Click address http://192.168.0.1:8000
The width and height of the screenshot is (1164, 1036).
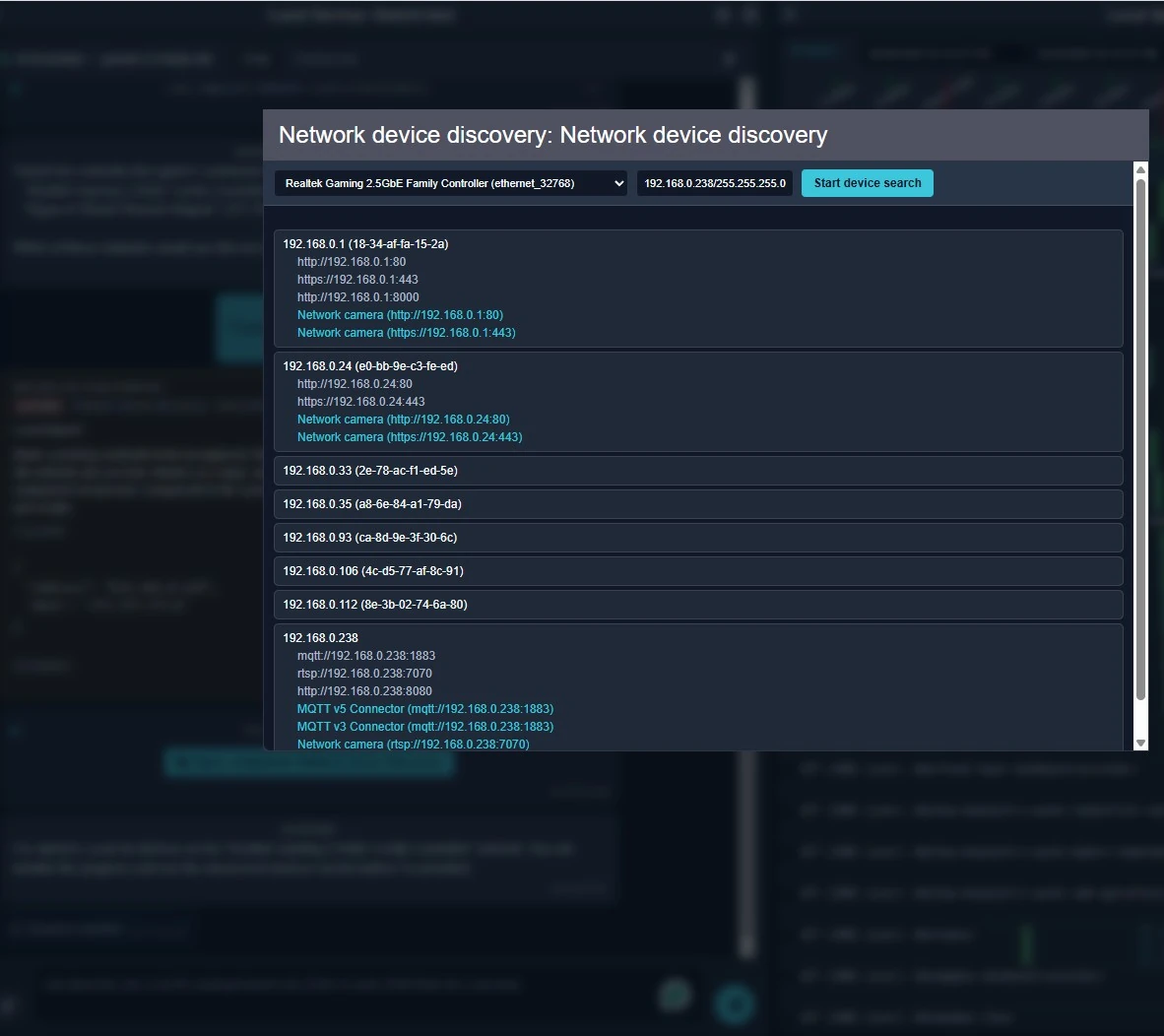pos(357,296)
